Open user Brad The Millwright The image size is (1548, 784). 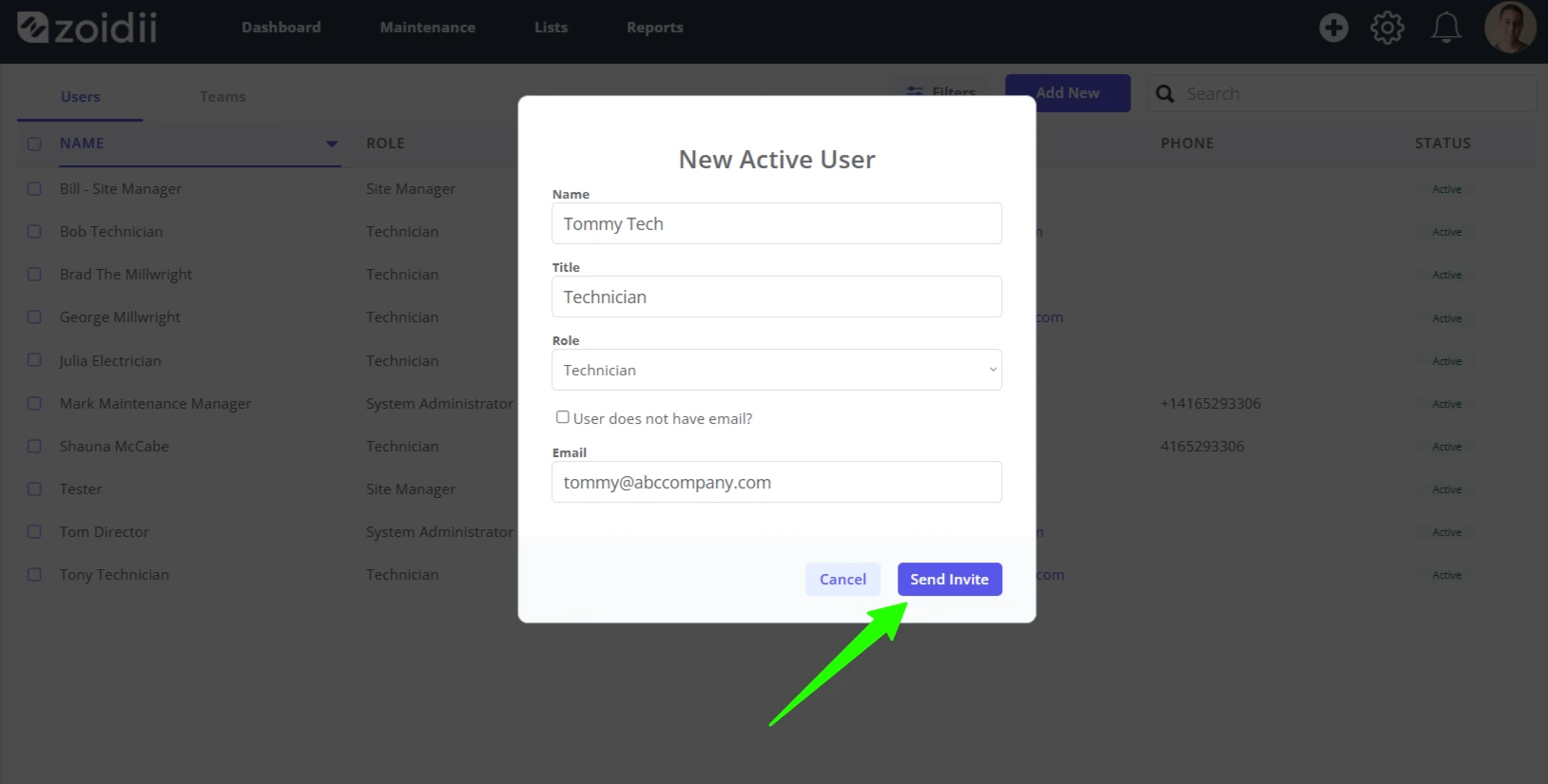pos(126,275)
